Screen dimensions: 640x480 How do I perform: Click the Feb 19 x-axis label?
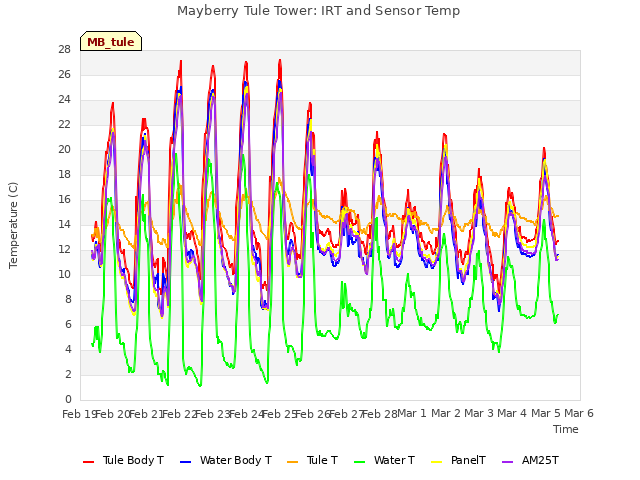(79, 414)
